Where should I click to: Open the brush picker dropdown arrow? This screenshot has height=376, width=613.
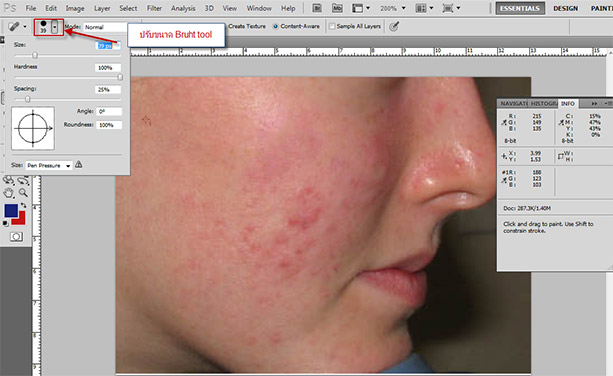pos(55,27)
